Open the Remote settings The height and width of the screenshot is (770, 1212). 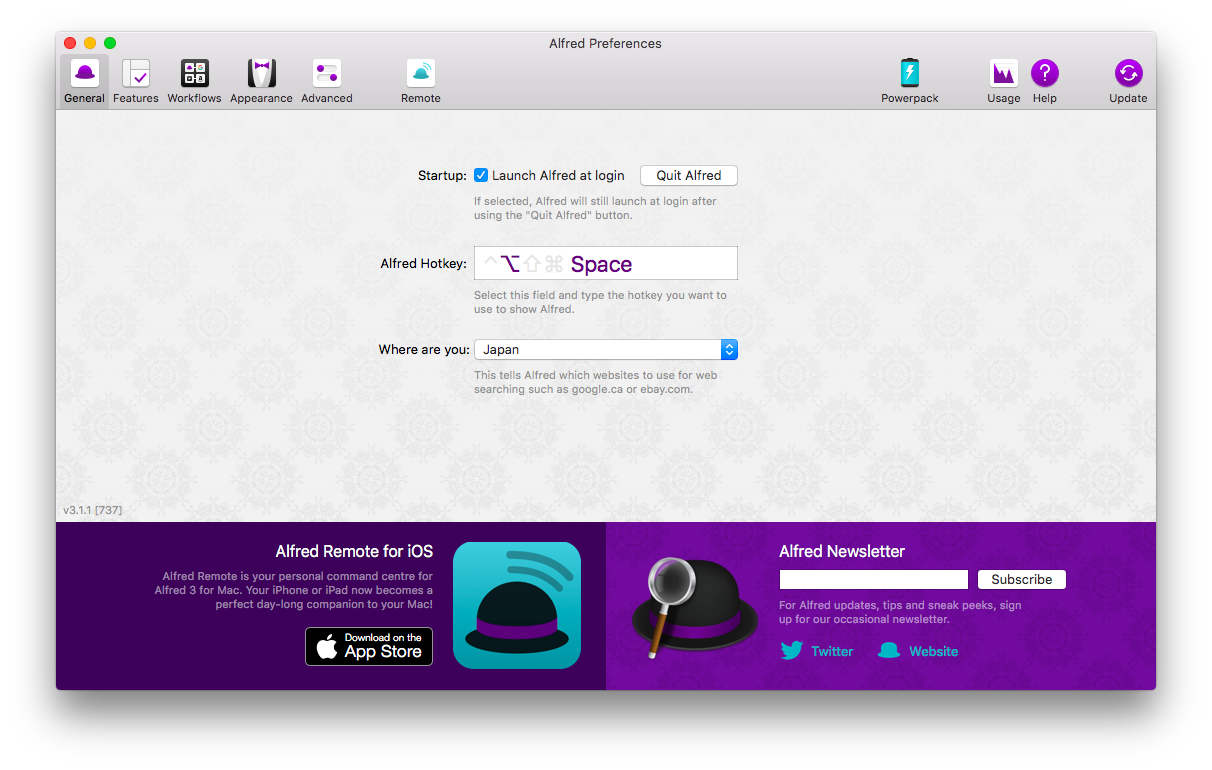coord(421,80)
